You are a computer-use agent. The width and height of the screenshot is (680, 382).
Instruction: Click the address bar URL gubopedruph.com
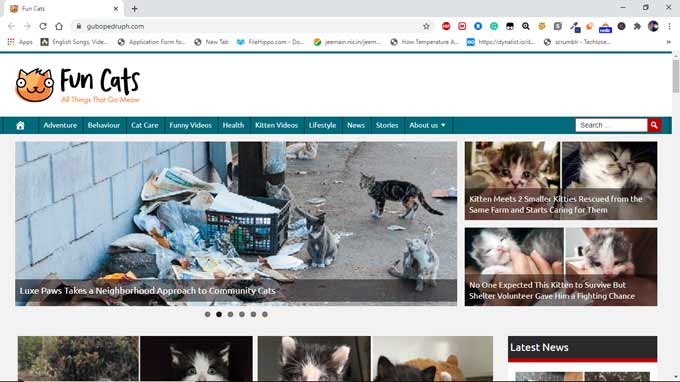click(115, 26)
